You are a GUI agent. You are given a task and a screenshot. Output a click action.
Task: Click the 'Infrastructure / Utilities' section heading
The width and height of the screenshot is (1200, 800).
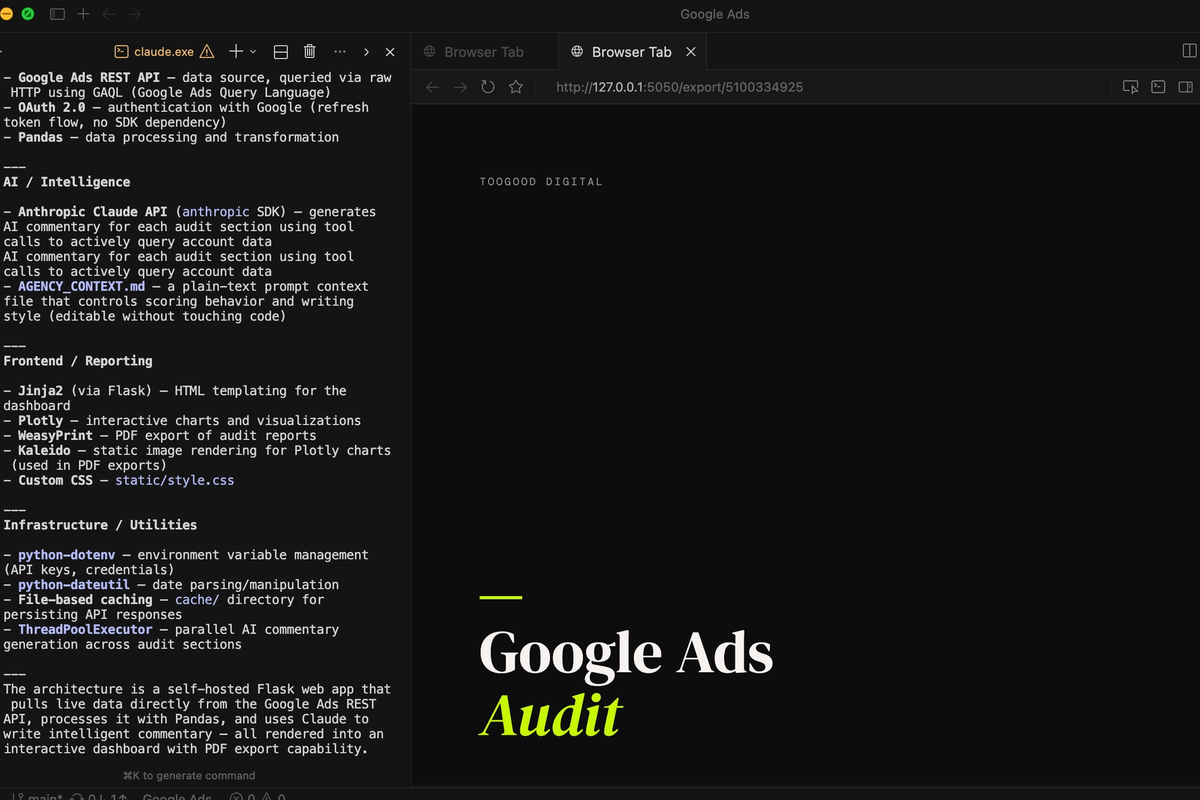click(100, 525)
